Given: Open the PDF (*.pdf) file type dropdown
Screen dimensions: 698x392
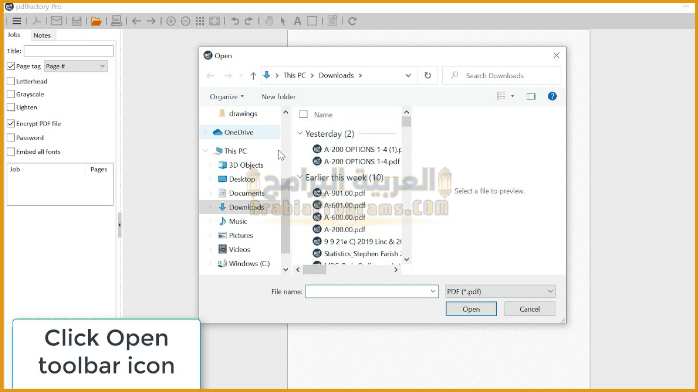Looking at the screenshot, I should point(500,291).
